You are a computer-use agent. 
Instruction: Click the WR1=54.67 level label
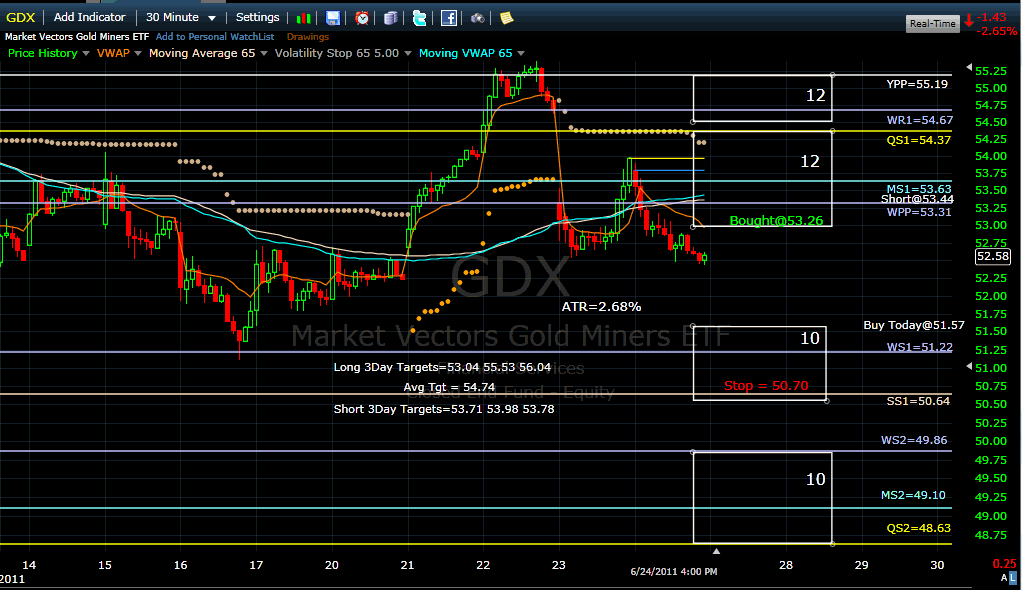(x=920, y=120)
